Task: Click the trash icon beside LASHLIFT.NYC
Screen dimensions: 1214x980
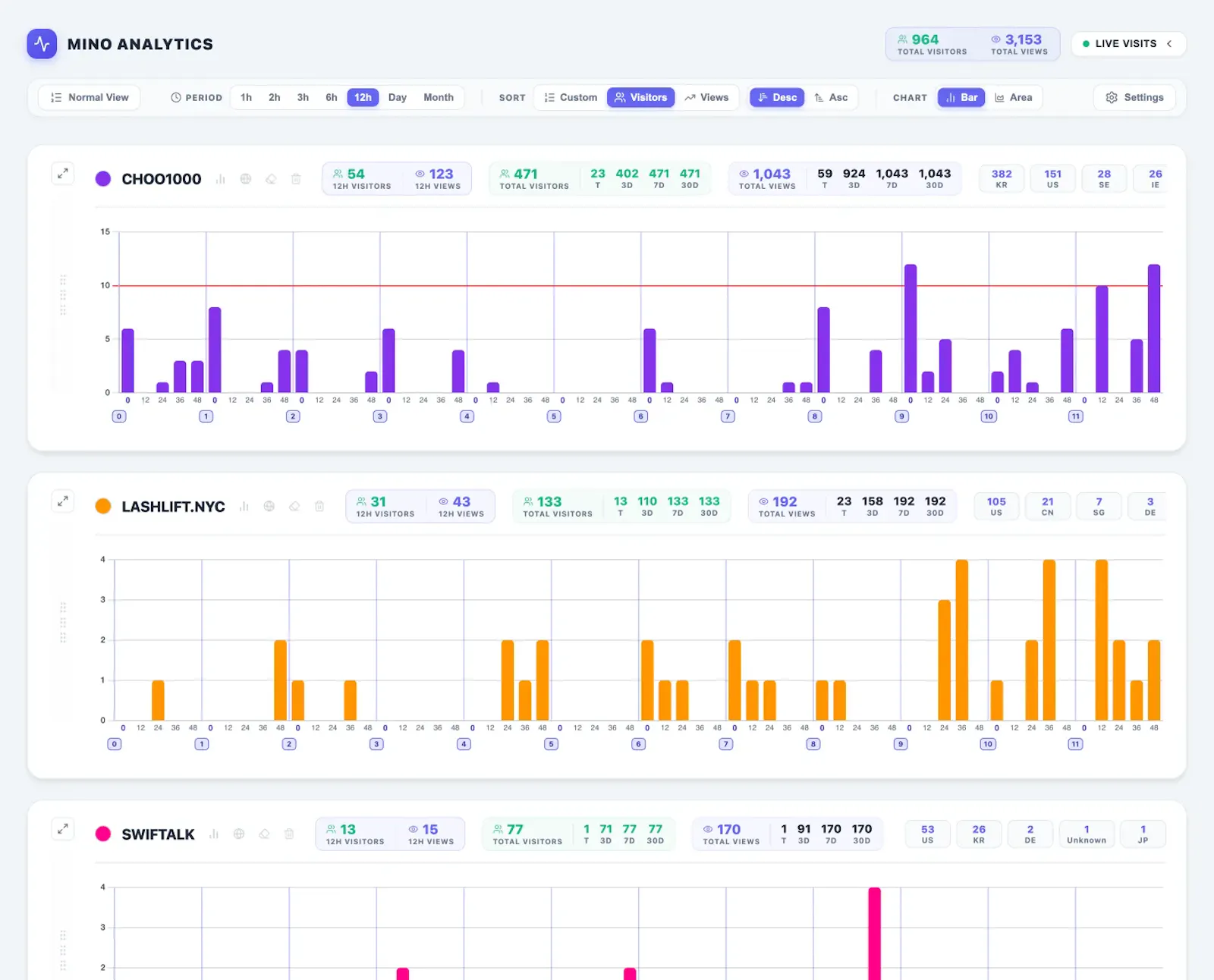Action: coord(319,507)
